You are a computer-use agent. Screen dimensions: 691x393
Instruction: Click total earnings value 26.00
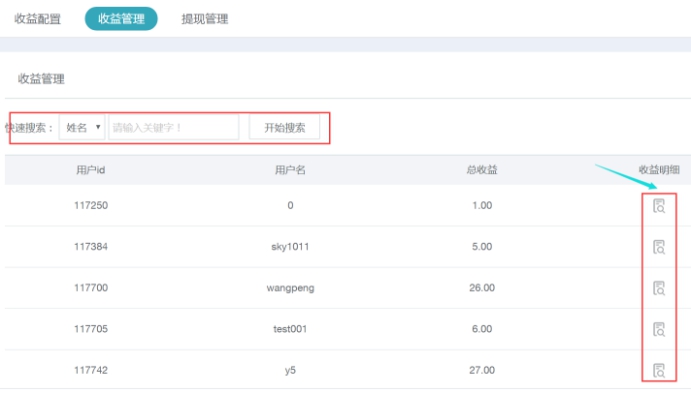(x=482, y=288)
